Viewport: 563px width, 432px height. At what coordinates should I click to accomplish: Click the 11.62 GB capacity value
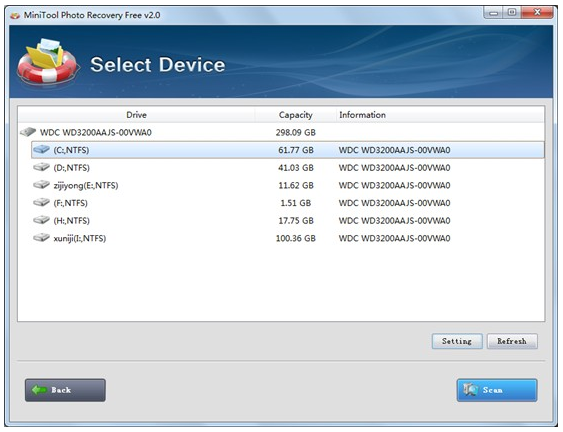[x=296, y=185]
